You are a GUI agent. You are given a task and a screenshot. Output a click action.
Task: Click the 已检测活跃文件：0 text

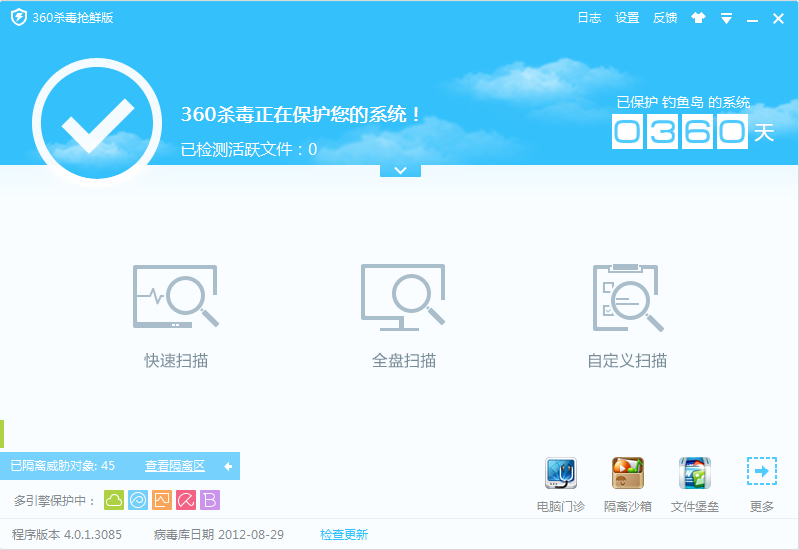click(249, 149)
